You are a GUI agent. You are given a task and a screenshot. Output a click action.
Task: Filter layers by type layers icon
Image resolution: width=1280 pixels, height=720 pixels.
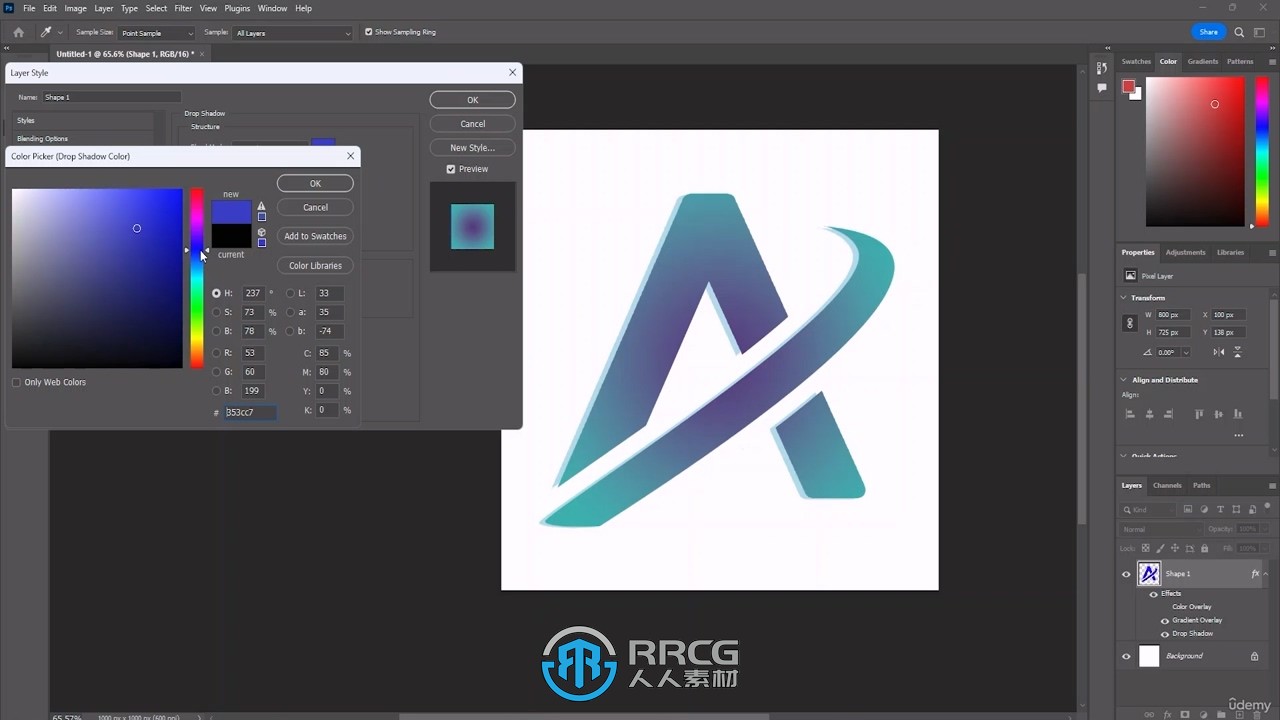[1220, 510]
